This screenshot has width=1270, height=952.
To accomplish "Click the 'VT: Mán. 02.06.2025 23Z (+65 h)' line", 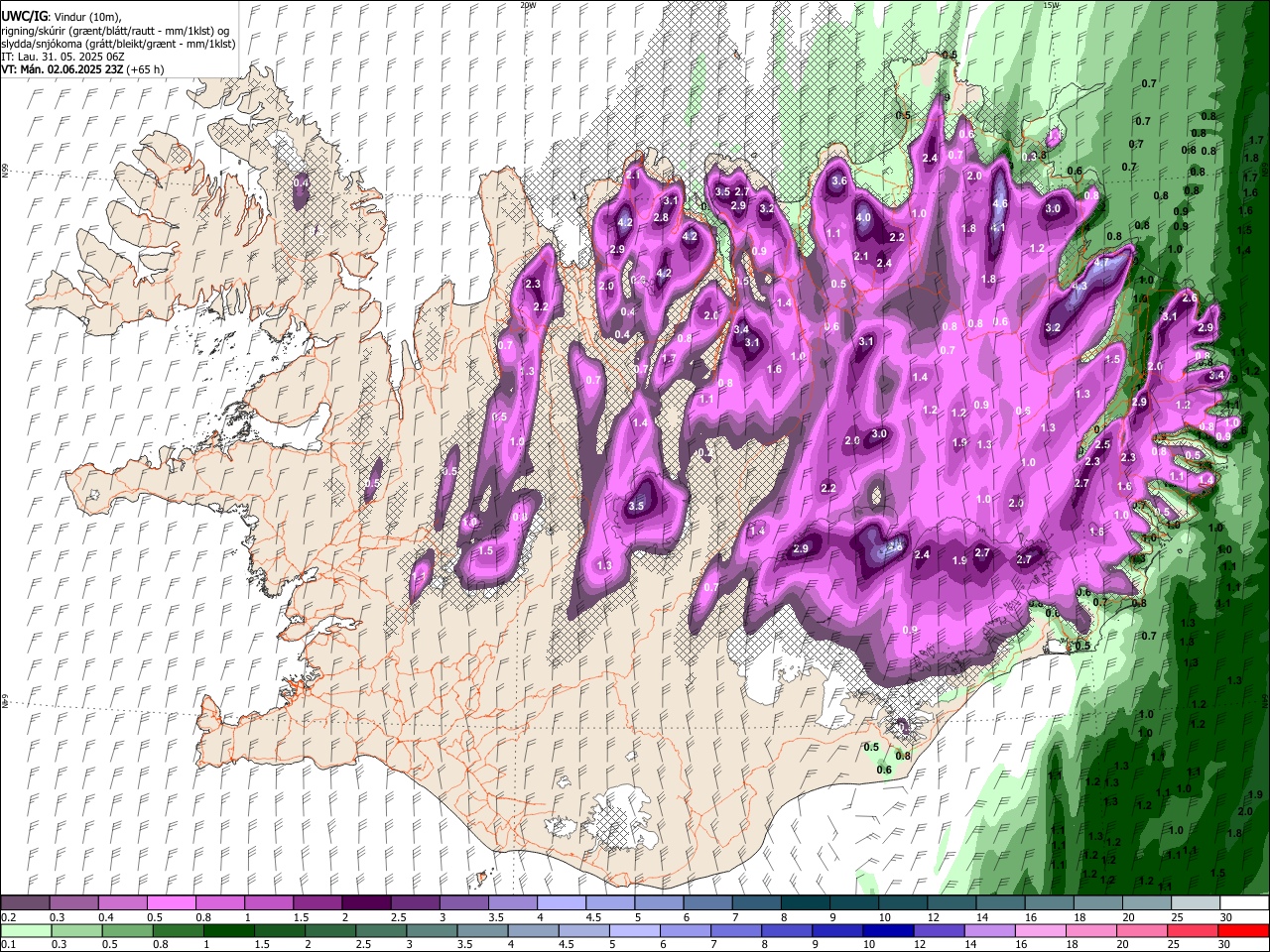I will (82, 69).
